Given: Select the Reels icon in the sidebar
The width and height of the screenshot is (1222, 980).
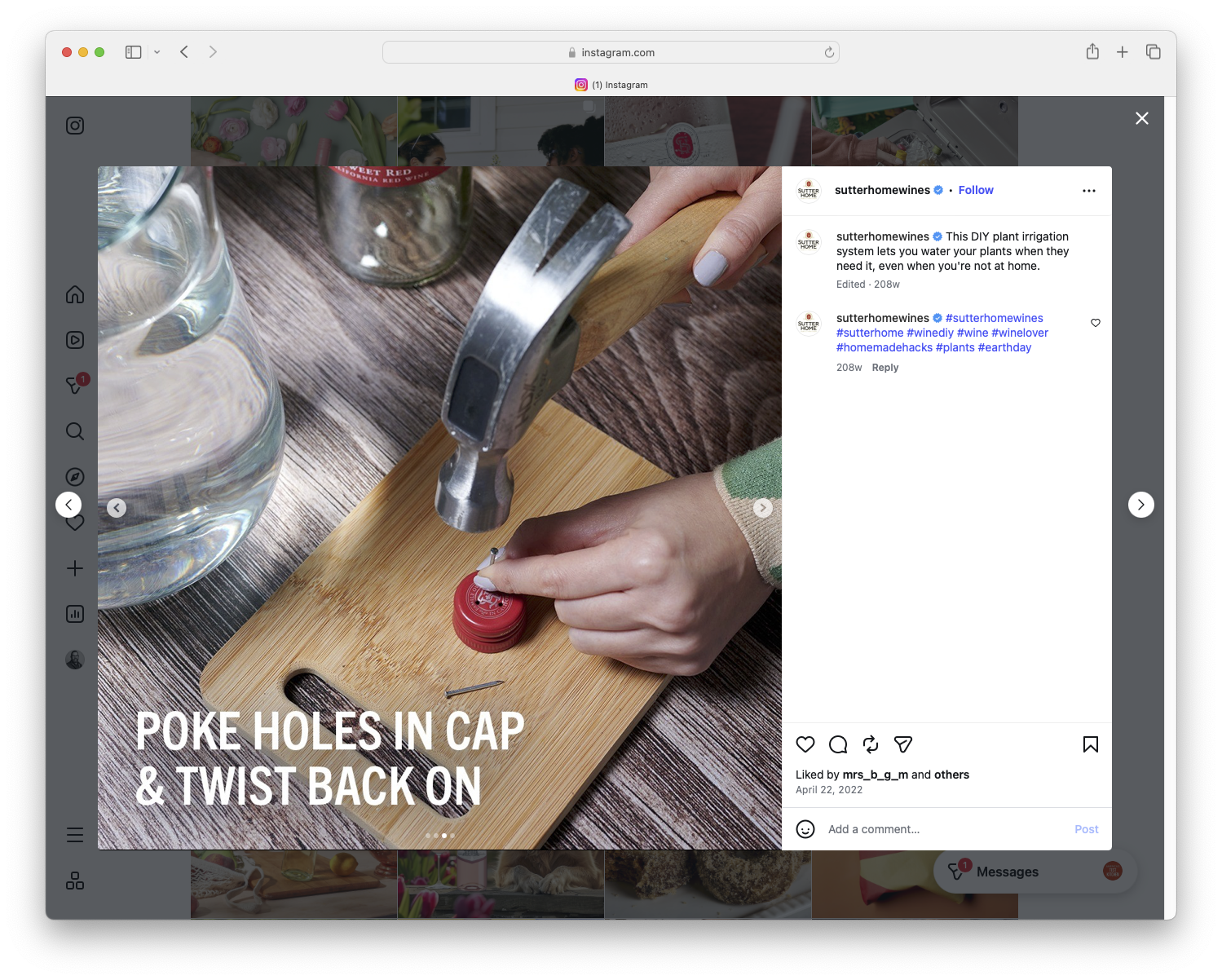Looking at the screenshot, I should click(74, 340).
